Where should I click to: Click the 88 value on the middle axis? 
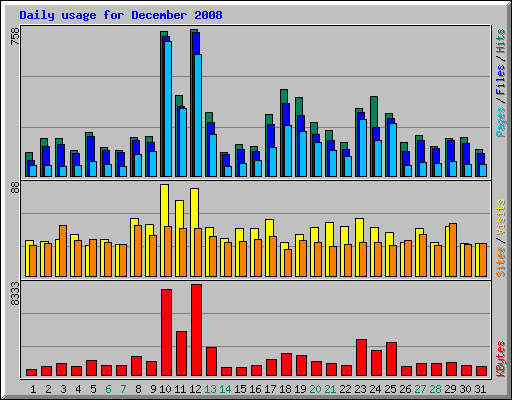[15, 188]
